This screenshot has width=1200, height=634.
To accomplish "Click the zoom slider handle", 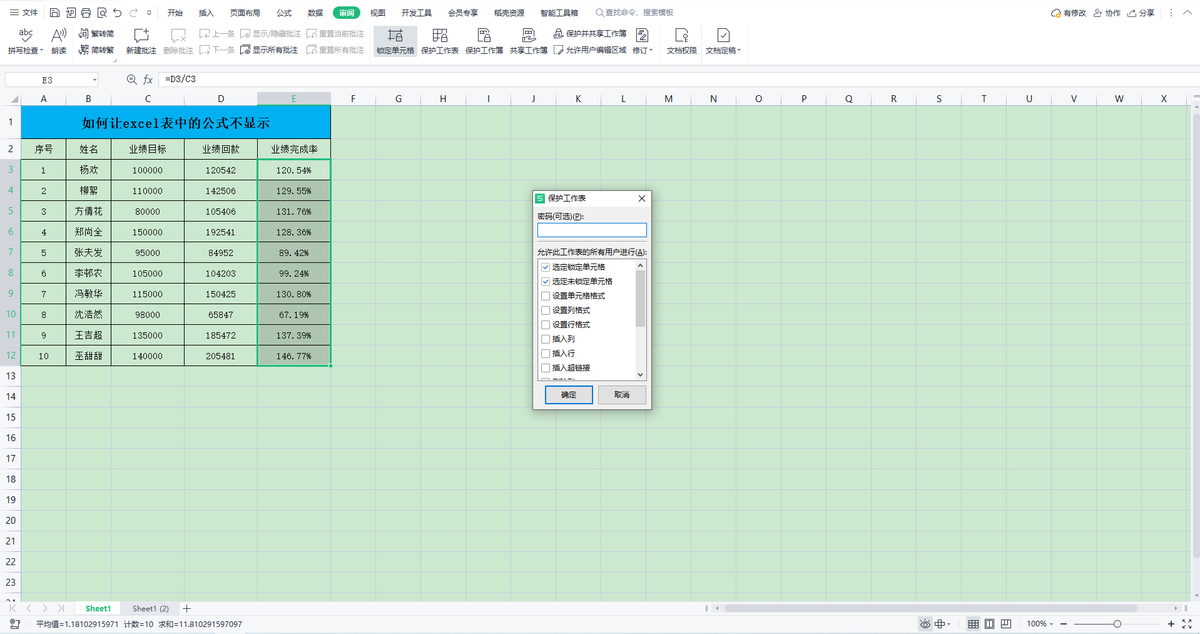I will click(1117, 624).
